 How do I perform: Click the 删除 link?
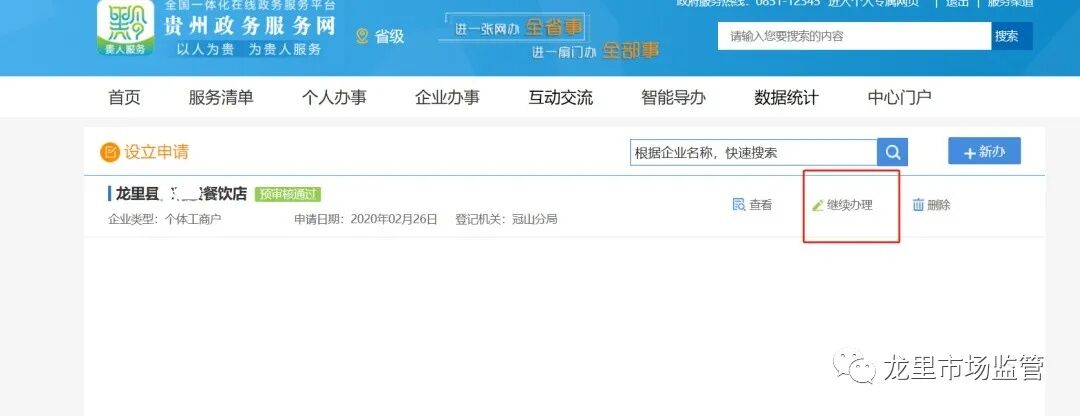pyautogui.click(x=938, y=205)
